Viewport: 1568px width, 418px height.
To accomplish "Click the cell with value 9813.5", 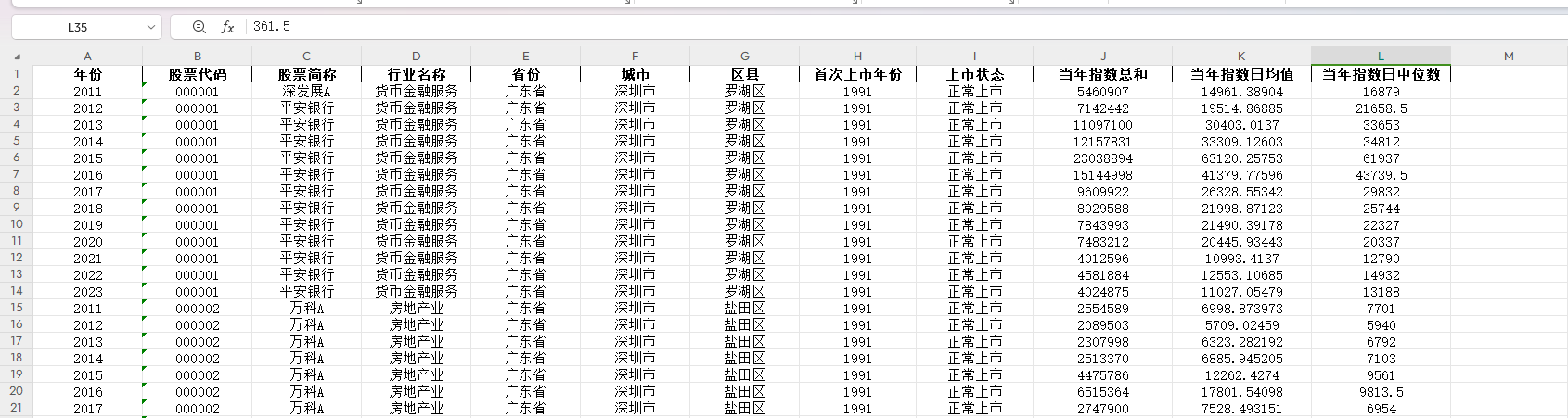I will point(1382,392).
